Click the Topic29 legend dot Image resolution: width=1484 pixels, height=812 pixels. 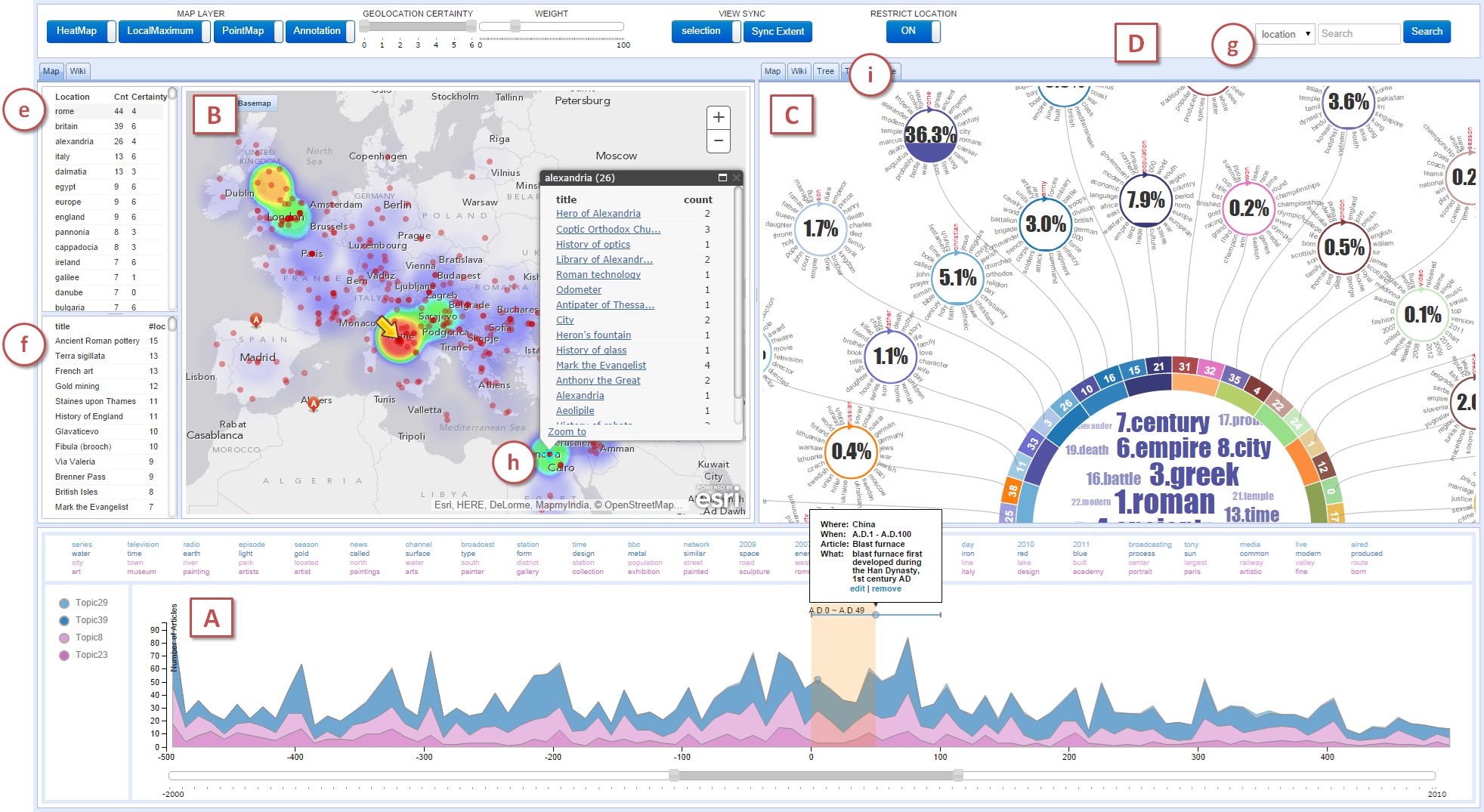pyautogui.click(x=64, y=603)
